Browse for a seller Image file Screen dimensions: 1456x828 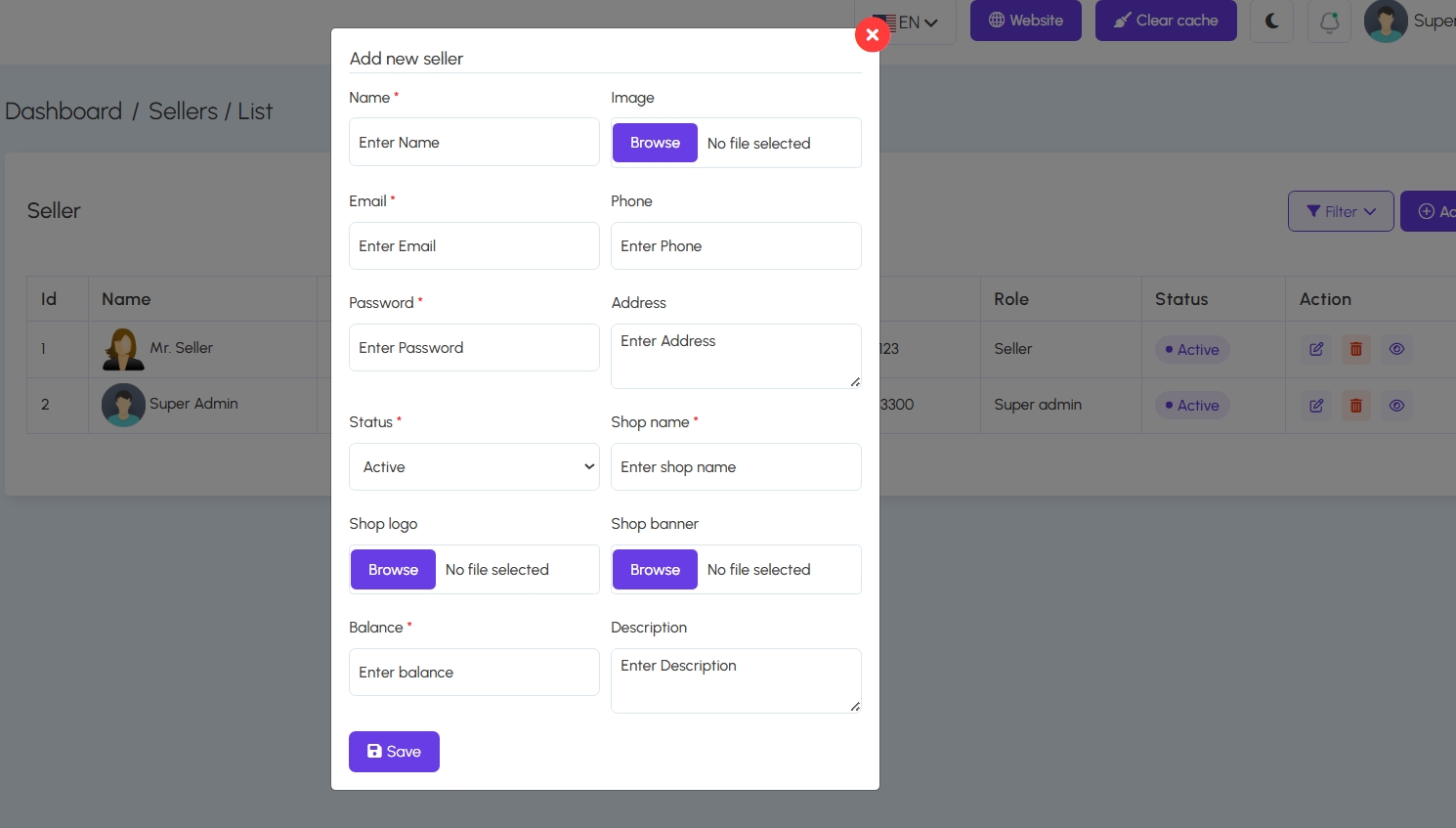[x=655, y=143]
